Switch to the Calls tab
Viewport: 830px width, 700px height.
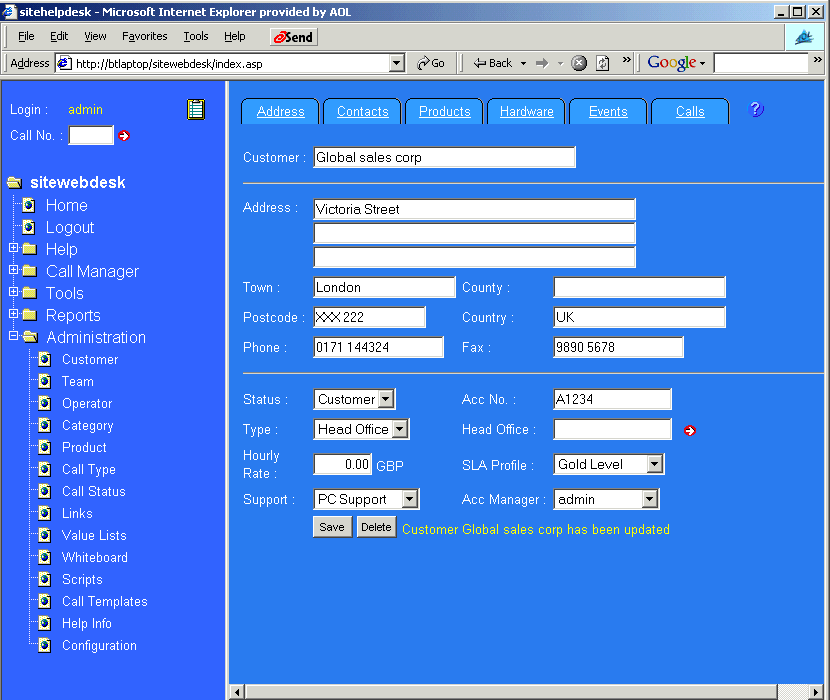tap(690, 111)
